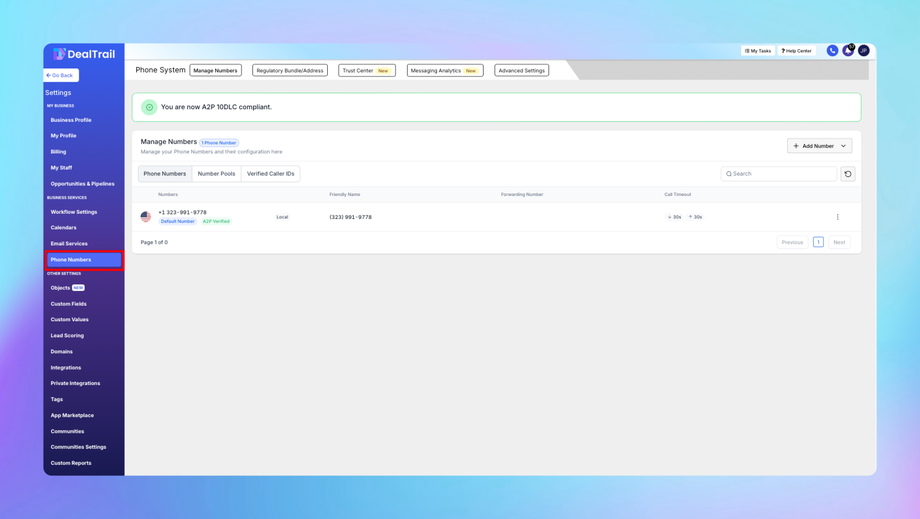Image resolution: width=920 pixels, height=519 pixels.
Task: Open Integrations settings
Action: 66,368
